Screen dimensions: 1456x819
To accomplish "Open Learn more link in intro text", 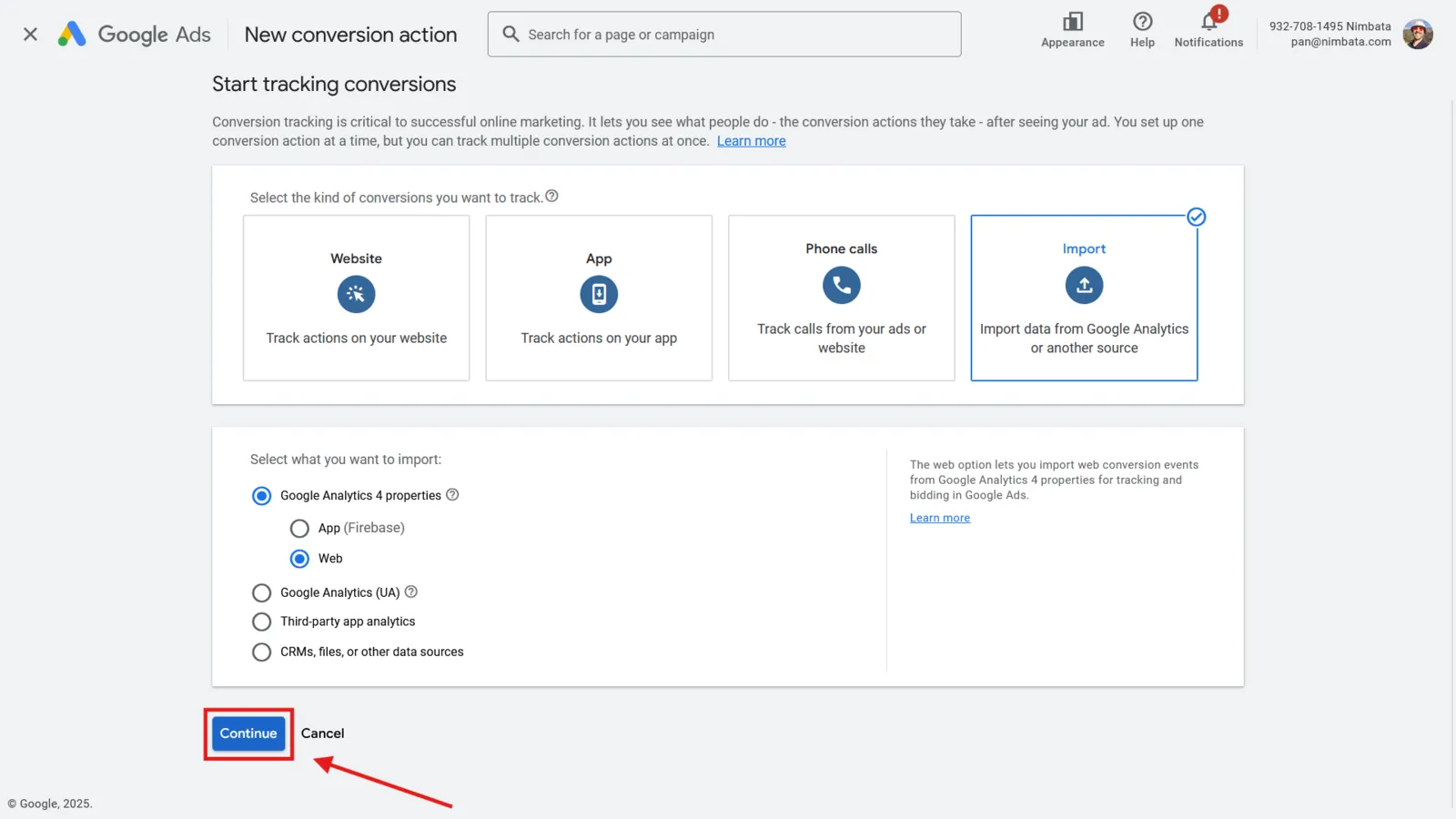I will tap(751, 141).
